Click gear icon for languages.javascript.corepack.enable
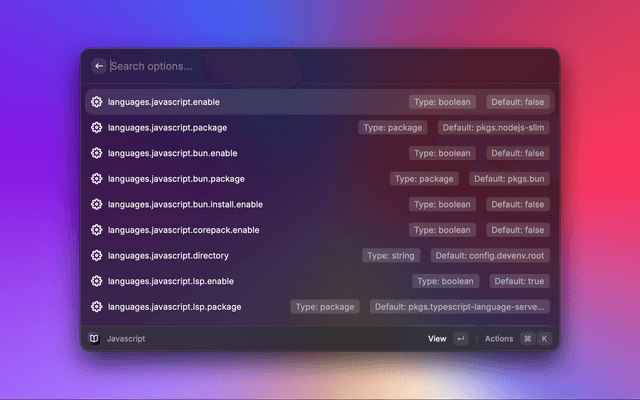Screen dimensions: 640x400 pos(96,230)
